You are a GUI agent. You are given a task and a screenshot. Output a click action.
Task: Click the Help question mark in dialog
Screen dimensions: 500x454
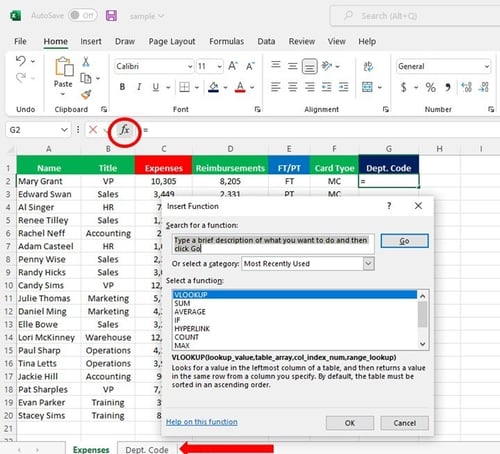tap(389, 206)
